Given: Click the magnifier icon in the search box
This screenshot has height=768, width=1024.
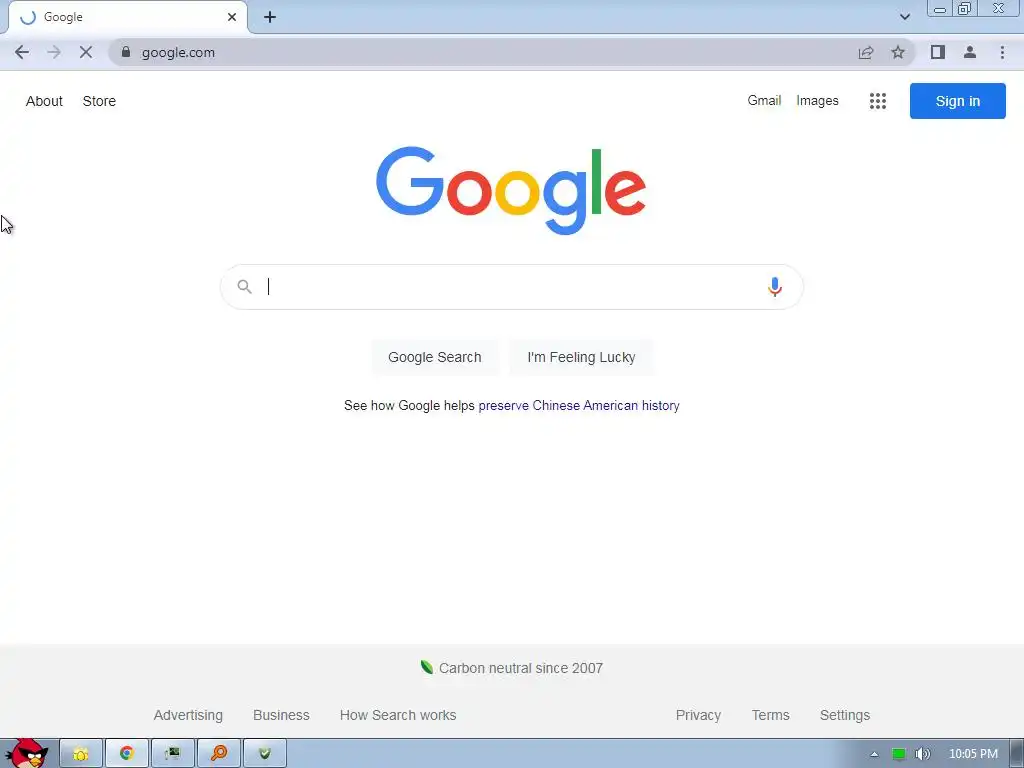Looking at the screenshot, I should click(x=244, y=286).
